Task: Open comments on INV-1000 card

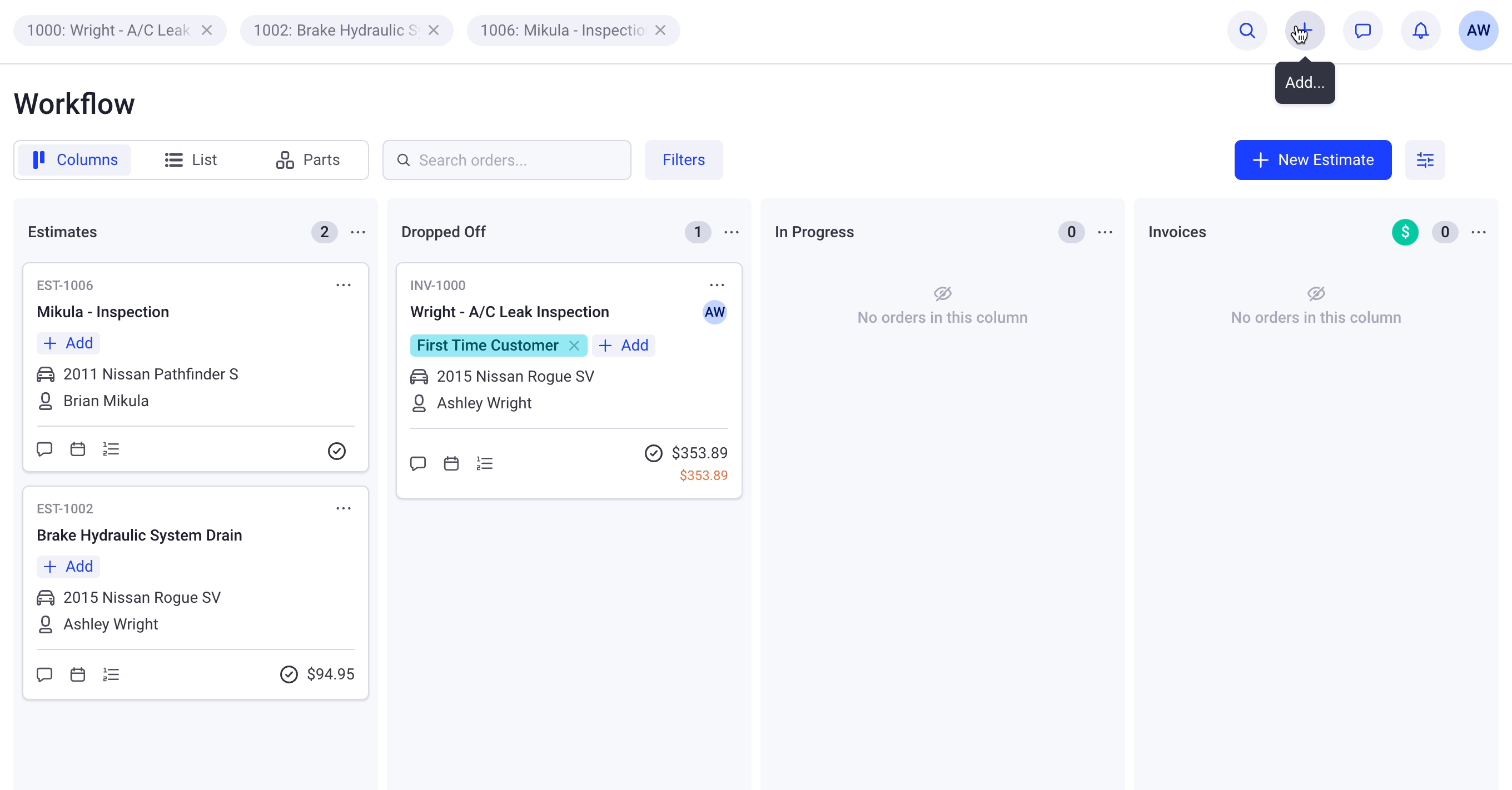Action: point(418,463)
